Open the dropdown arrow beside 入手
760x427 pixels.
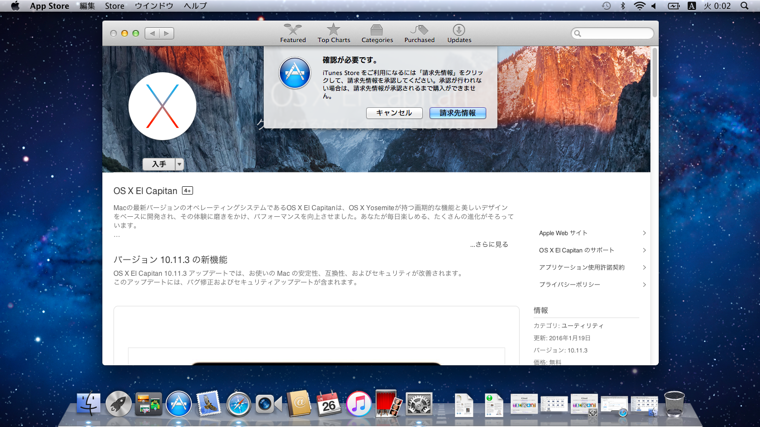179,164
